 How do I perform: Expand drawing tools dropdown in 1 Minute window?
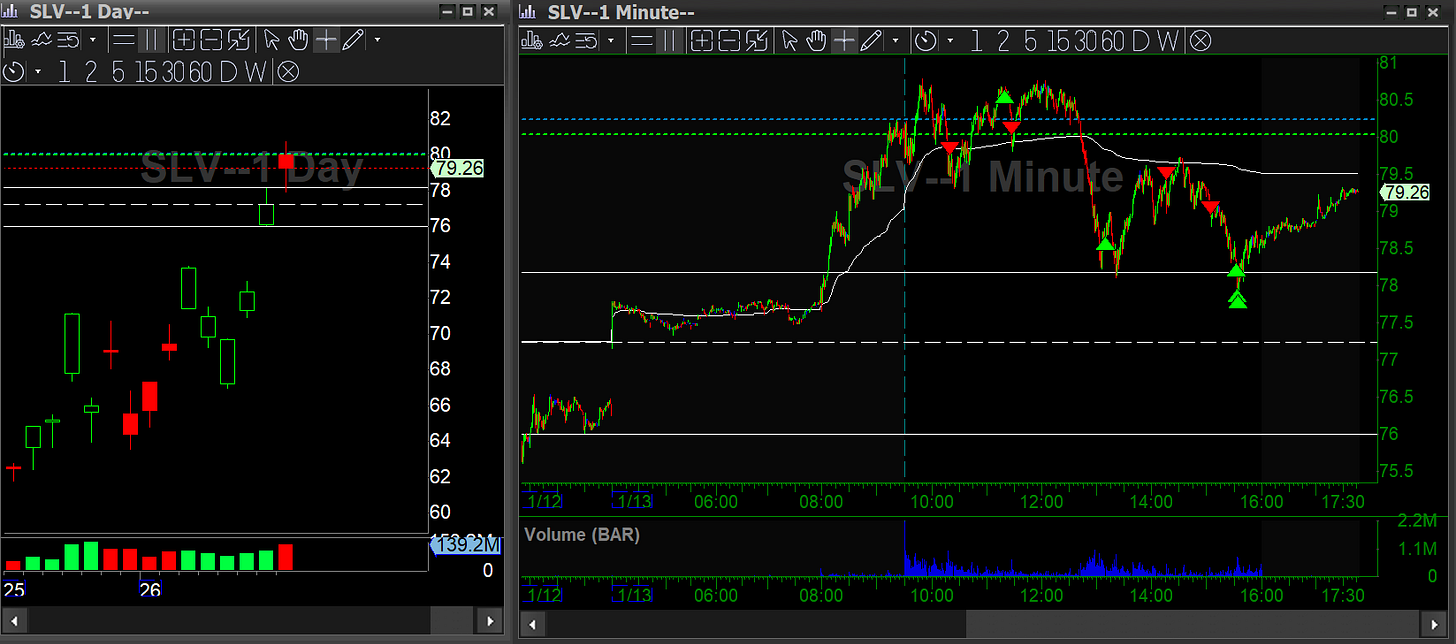point(895,40)
